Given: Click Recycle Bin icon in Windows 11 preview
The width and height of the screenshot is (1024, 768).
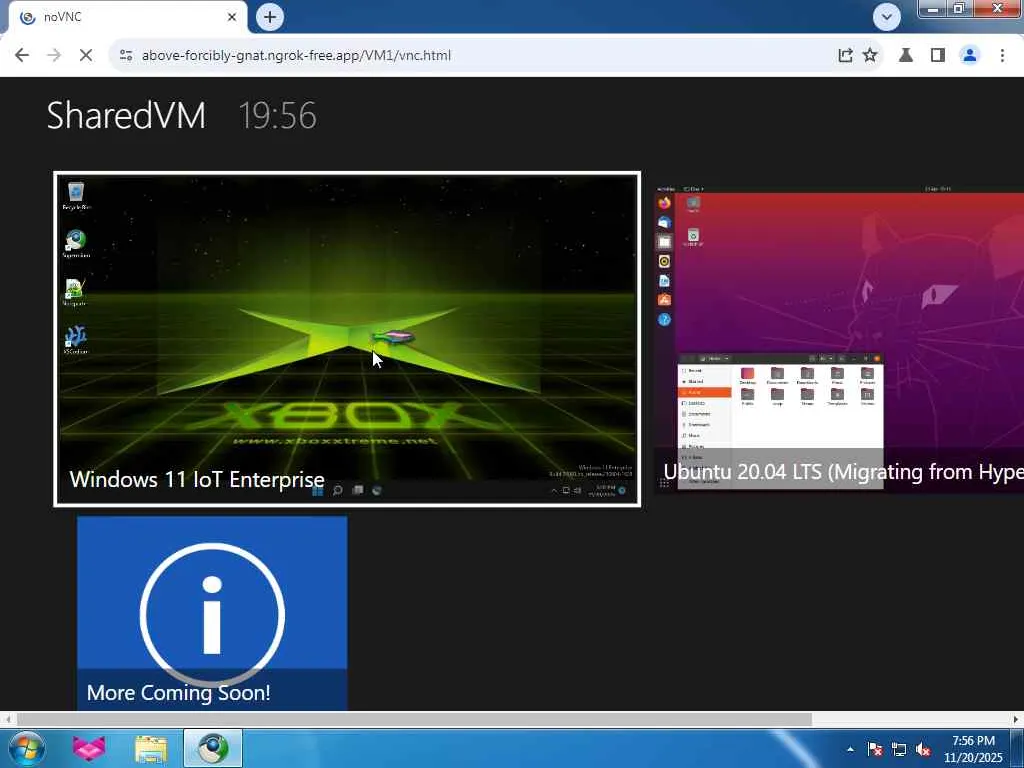Looking at the screenshot, I should [x=76, y=196].
